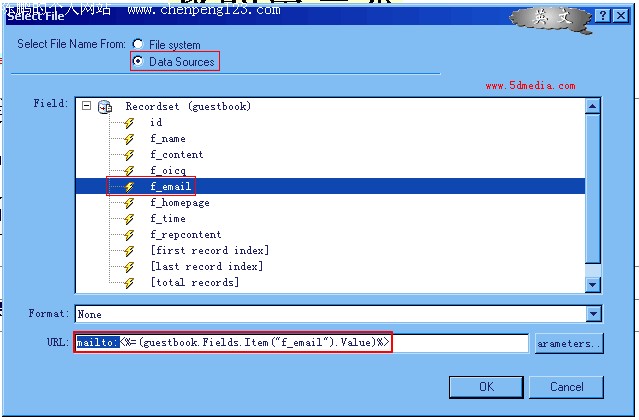Select the Data Sources radio button

click(x=138, y=62)
